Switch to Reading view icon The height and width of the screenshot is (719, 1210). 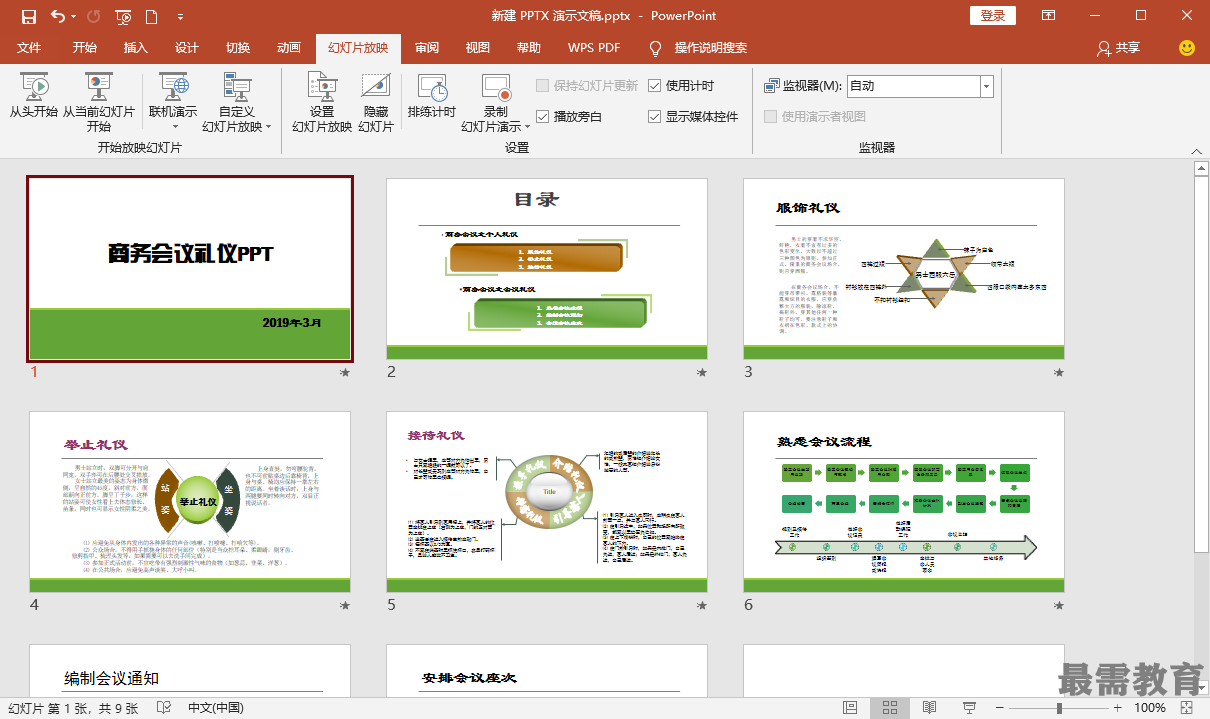pyautogui.click(x=929, y=708)
